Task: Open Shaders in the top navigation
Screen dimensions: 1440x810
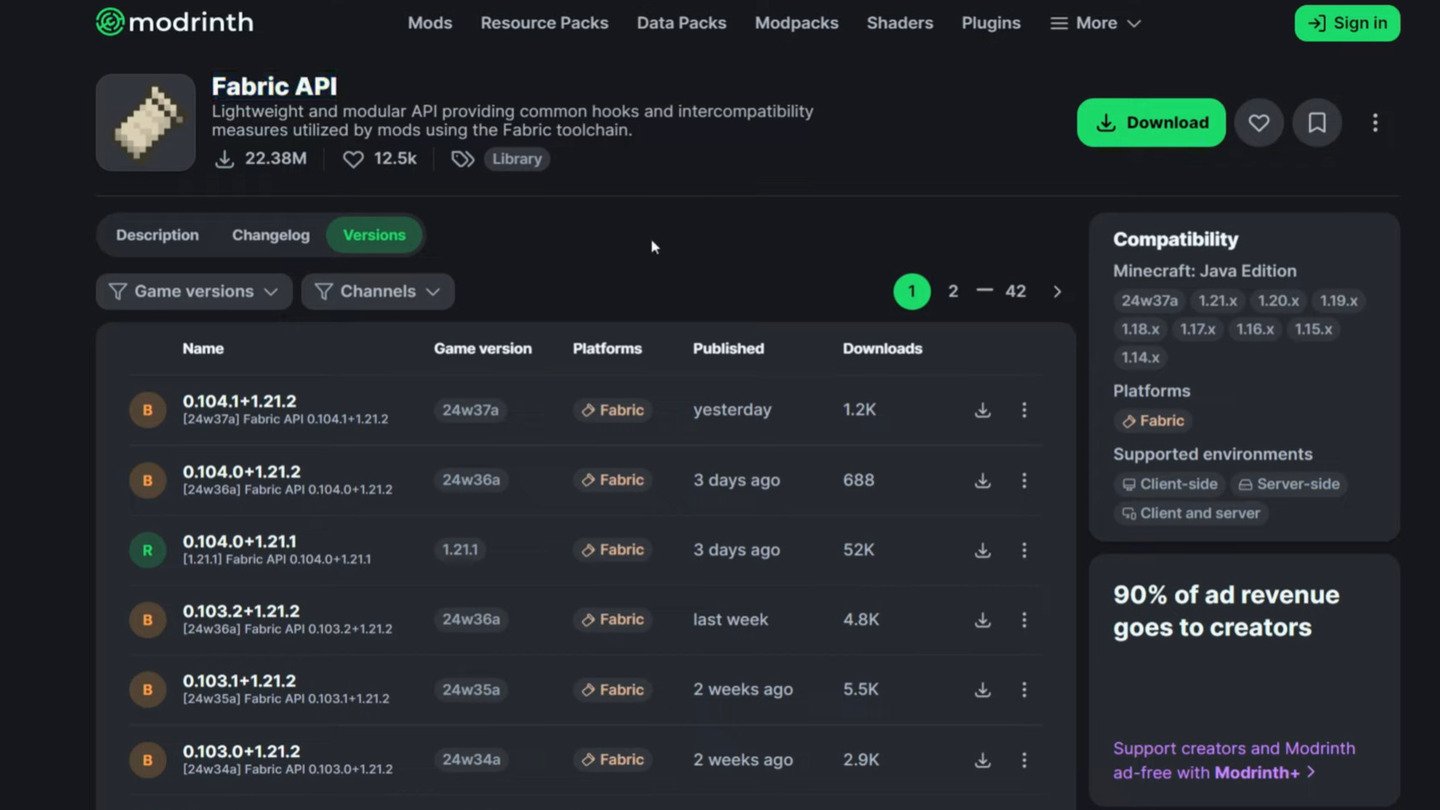Action: tap(900, 23)
